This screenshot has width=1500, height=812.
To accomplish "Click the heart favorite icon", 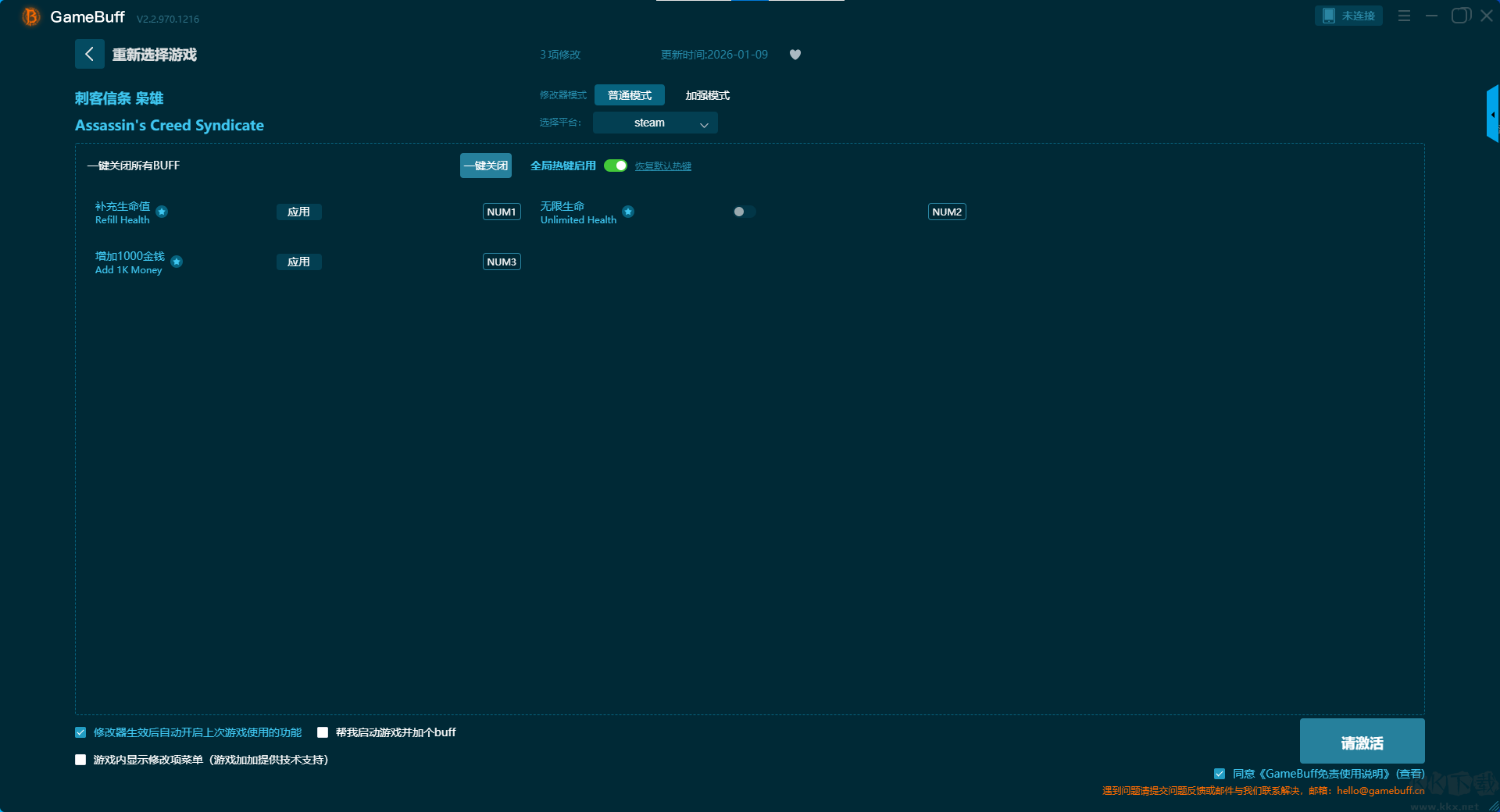I will point(795,55).
